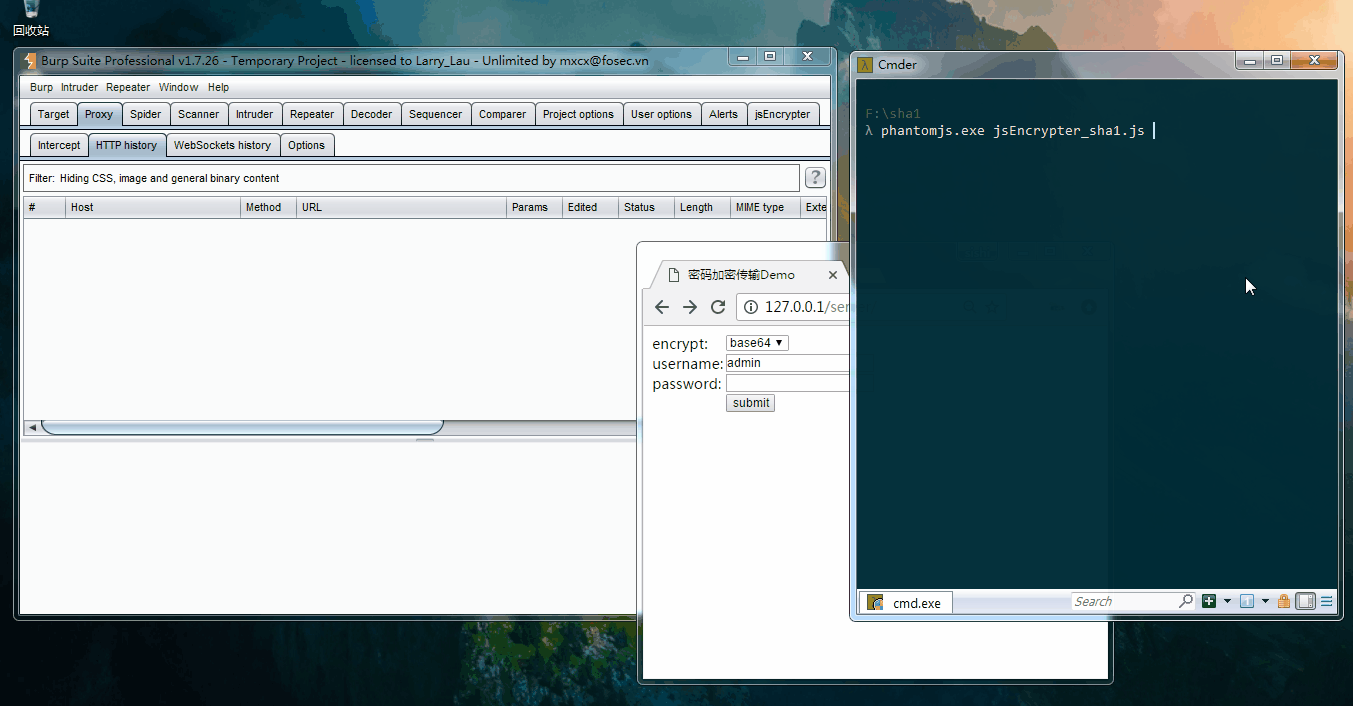This screenshot has width=1353, height=706.
Task: Switch to the Sequencer tab
Action: pos(436,114)
